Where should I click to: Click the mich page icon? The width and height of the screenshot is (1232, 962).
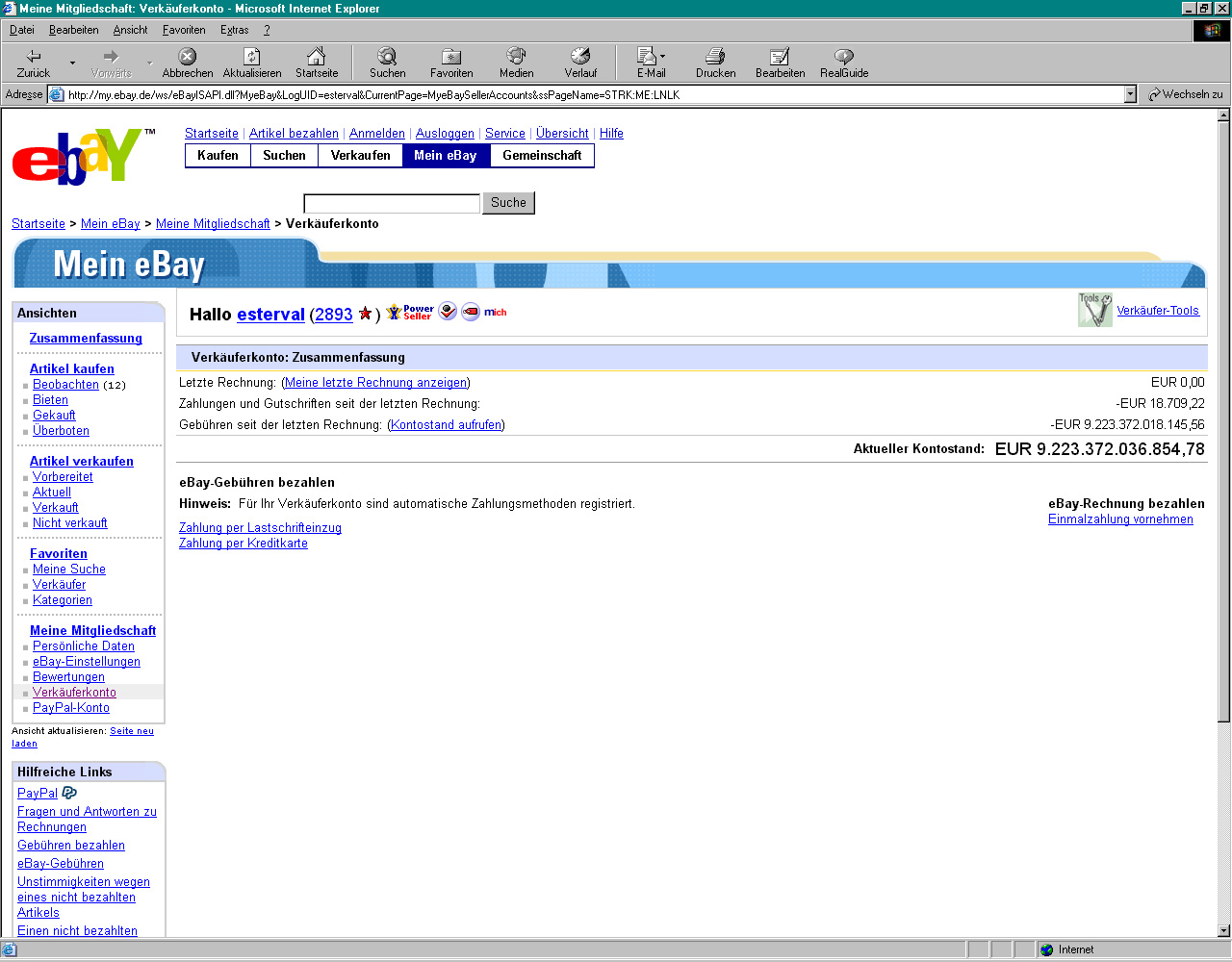[495, 312]
